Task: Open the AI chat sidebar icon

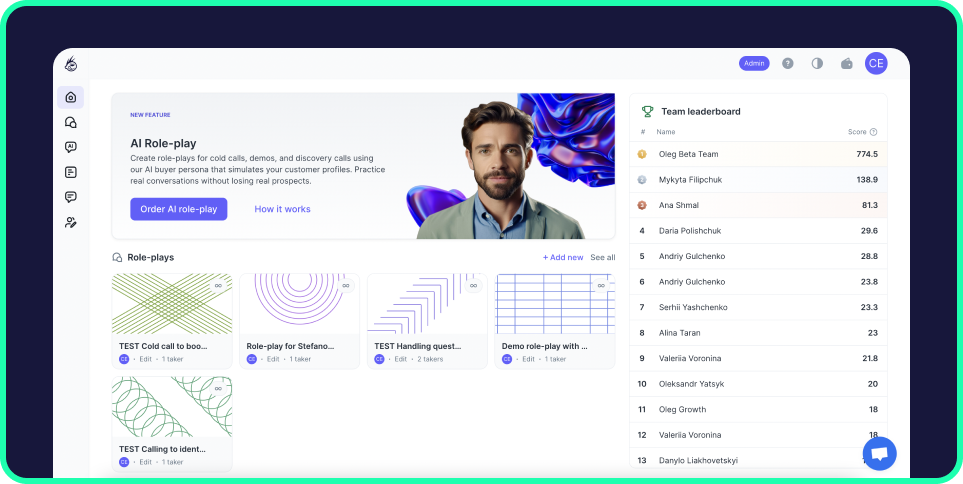Action: (71, 147)
